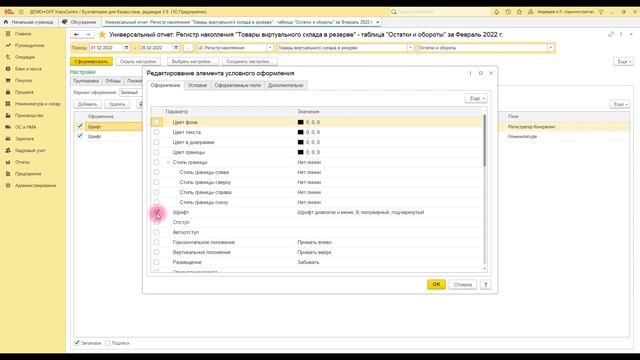Go forward with the right arrow

tap(88, 35)
